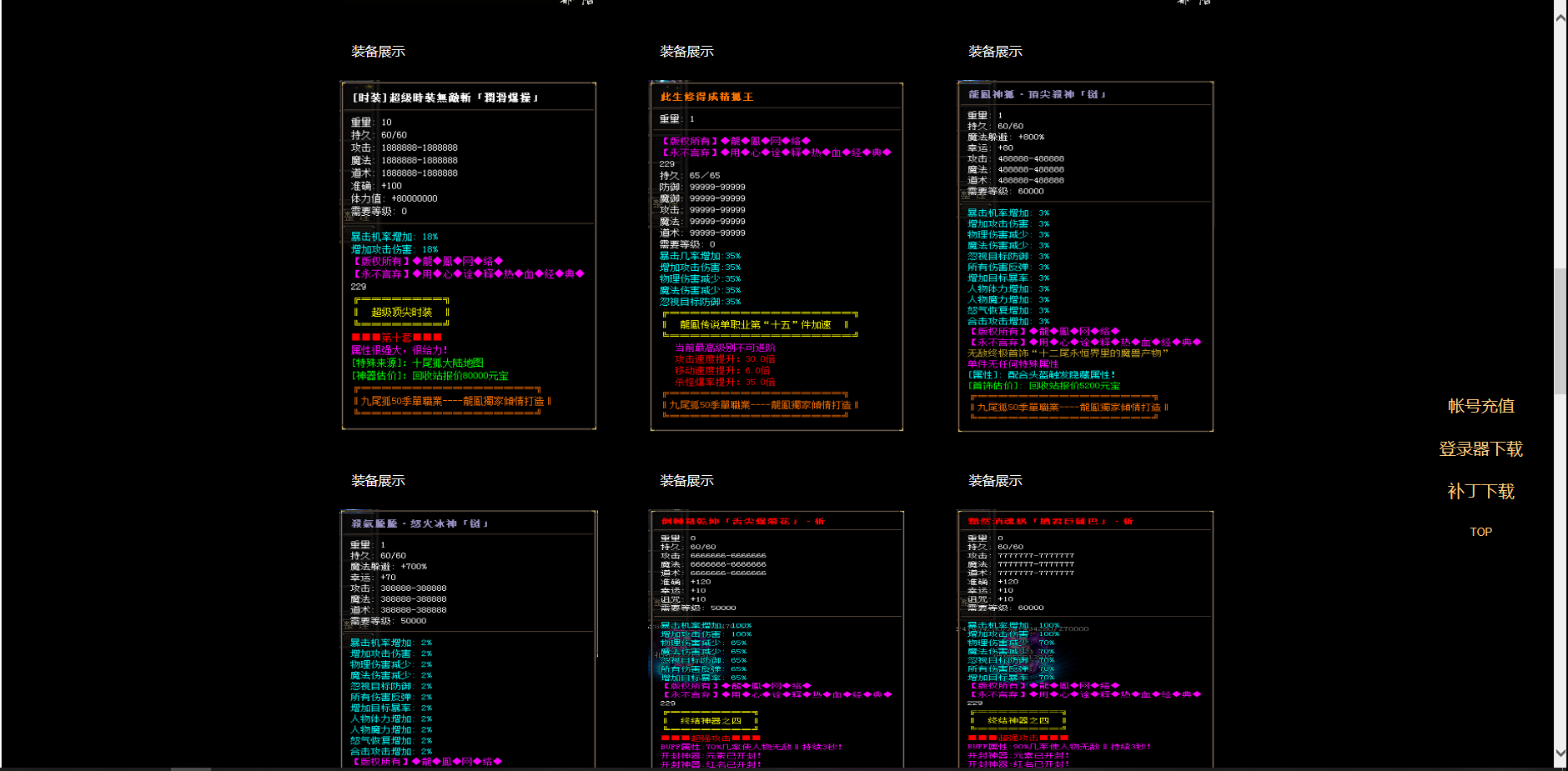Screen dimensions: 1568x771
Task: Click 防御: 99999-99999 stat line
Action: [x=702, y=188]
